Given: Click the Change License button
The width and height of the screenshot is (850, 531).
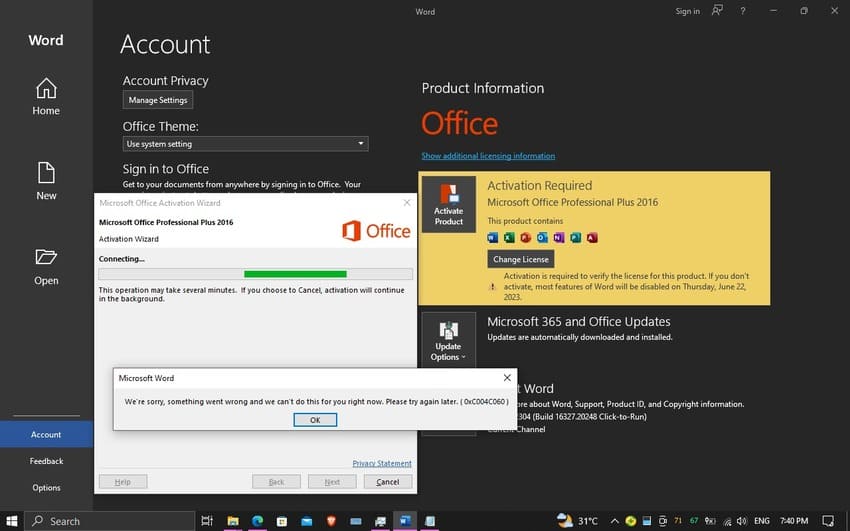Looking at the screenshot, I should [520, 259].
